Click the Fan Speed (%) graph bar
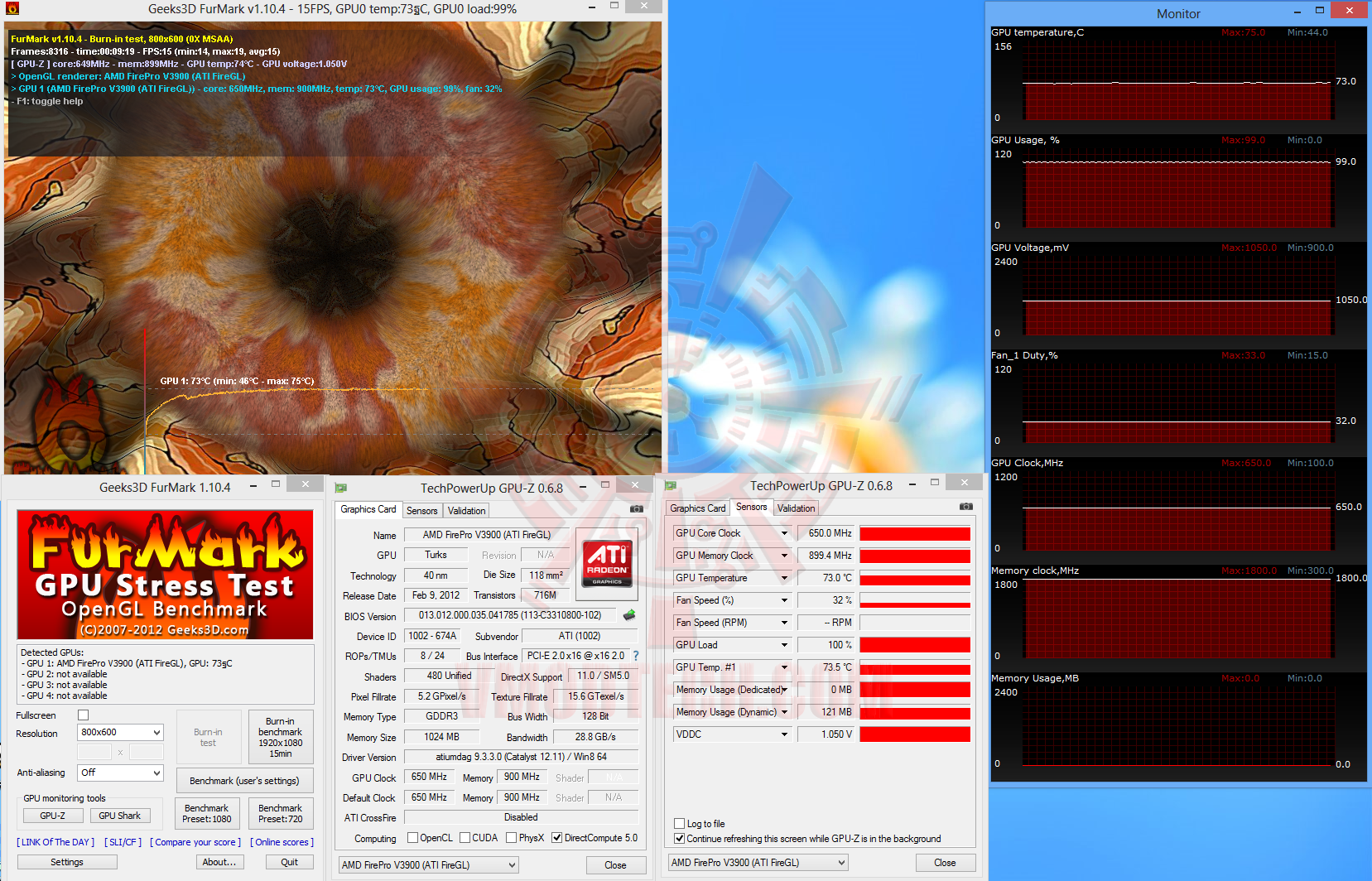The image size is (1372, 881). [x=915, y=600]
